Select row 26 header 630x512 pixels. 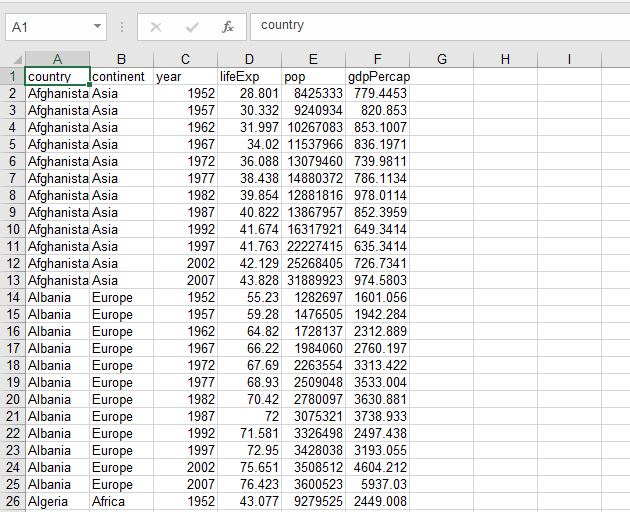[12, 501]
